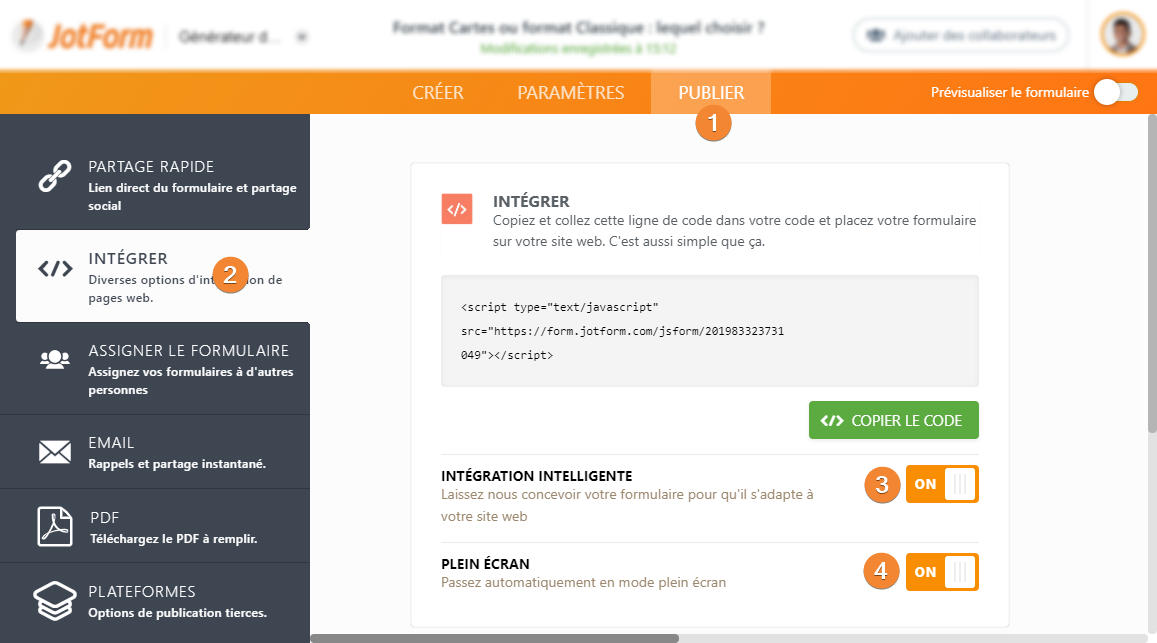Open PLATEFORMES sidebar section
The height and width of the screenshot is (643, 1157).
(155, 601)
